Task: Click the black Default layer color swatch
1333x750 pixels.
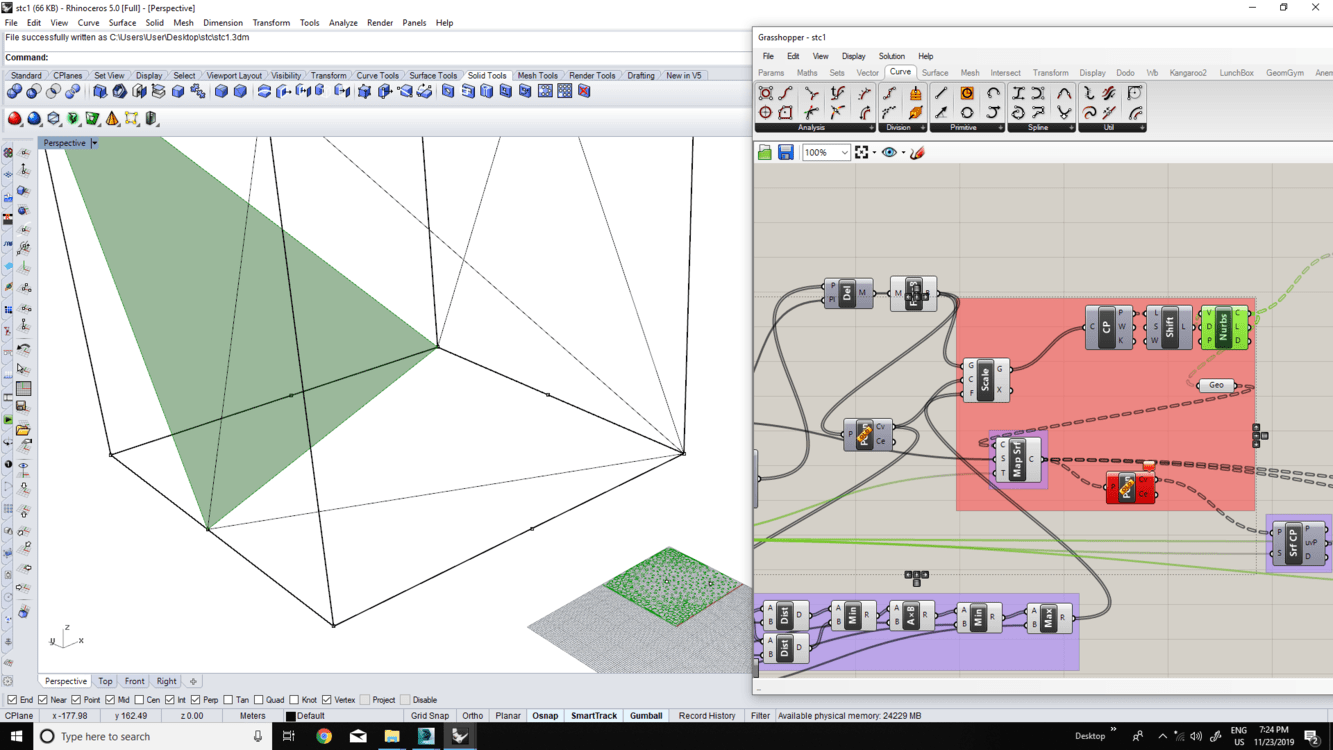Action: tap(290, 716)
